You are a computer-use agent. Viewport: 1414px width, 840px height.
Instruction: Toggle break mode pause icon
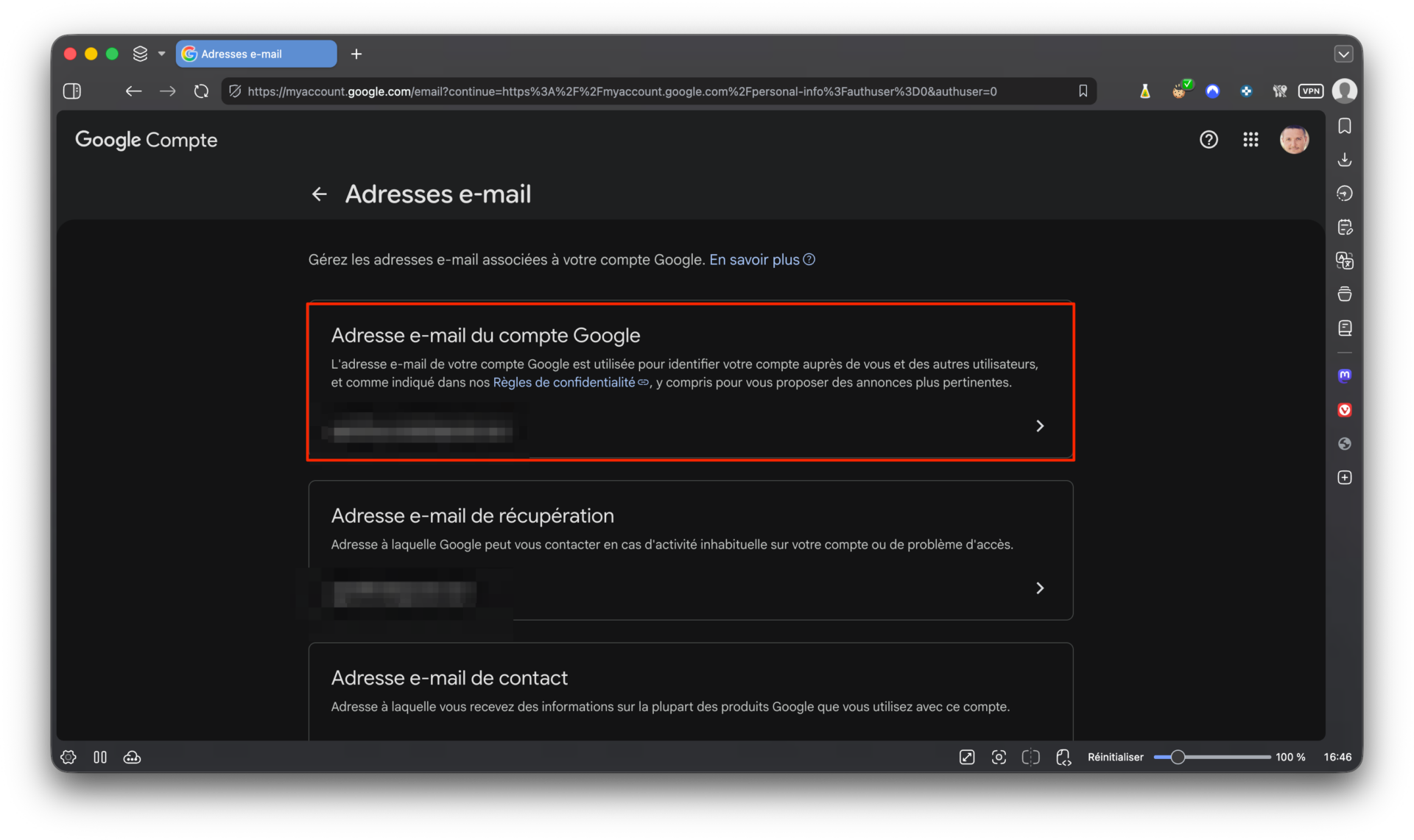(x=100, y=757)
